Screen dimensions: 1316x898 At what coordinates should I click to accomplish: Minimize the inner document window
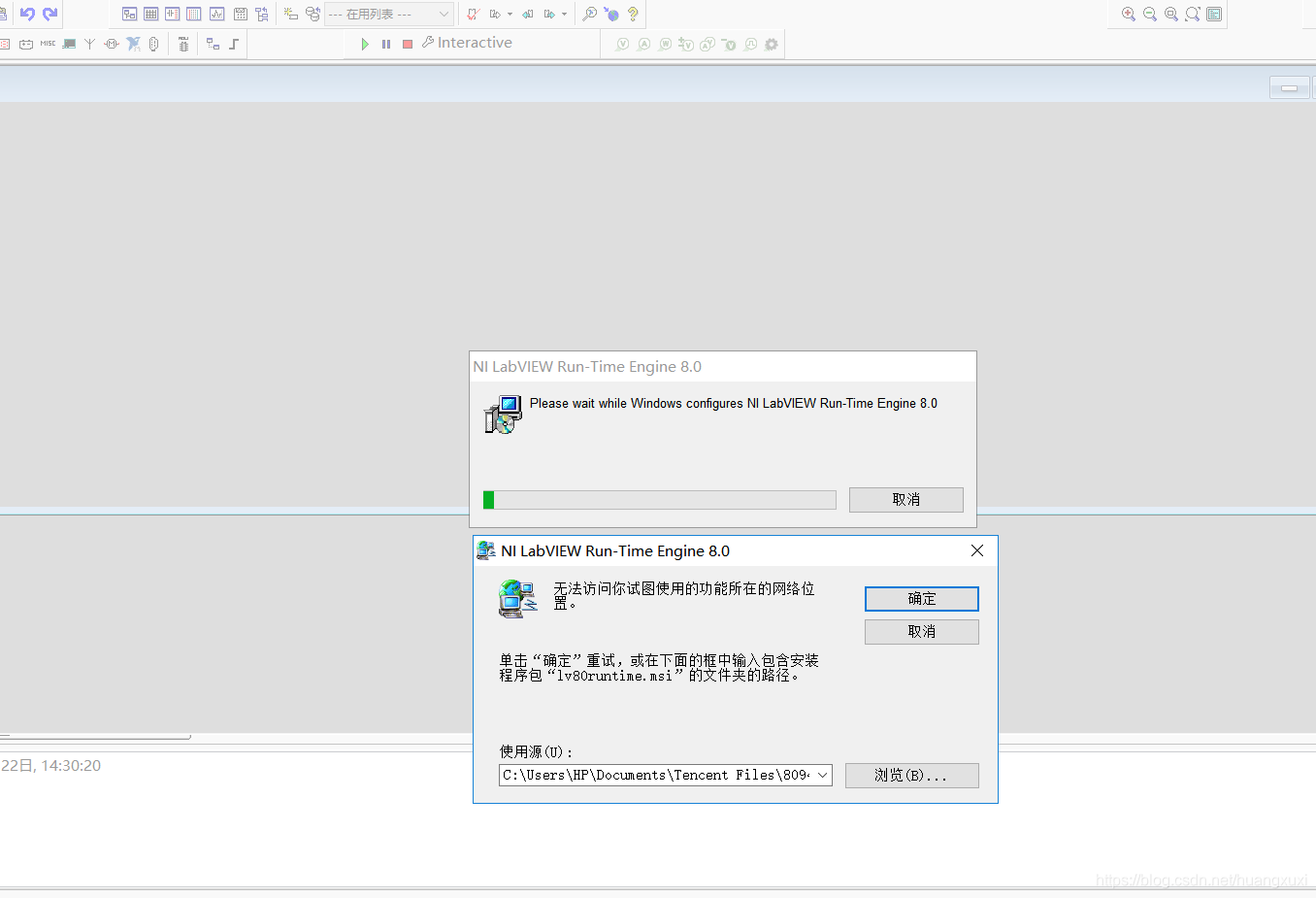coord(1289,87)
